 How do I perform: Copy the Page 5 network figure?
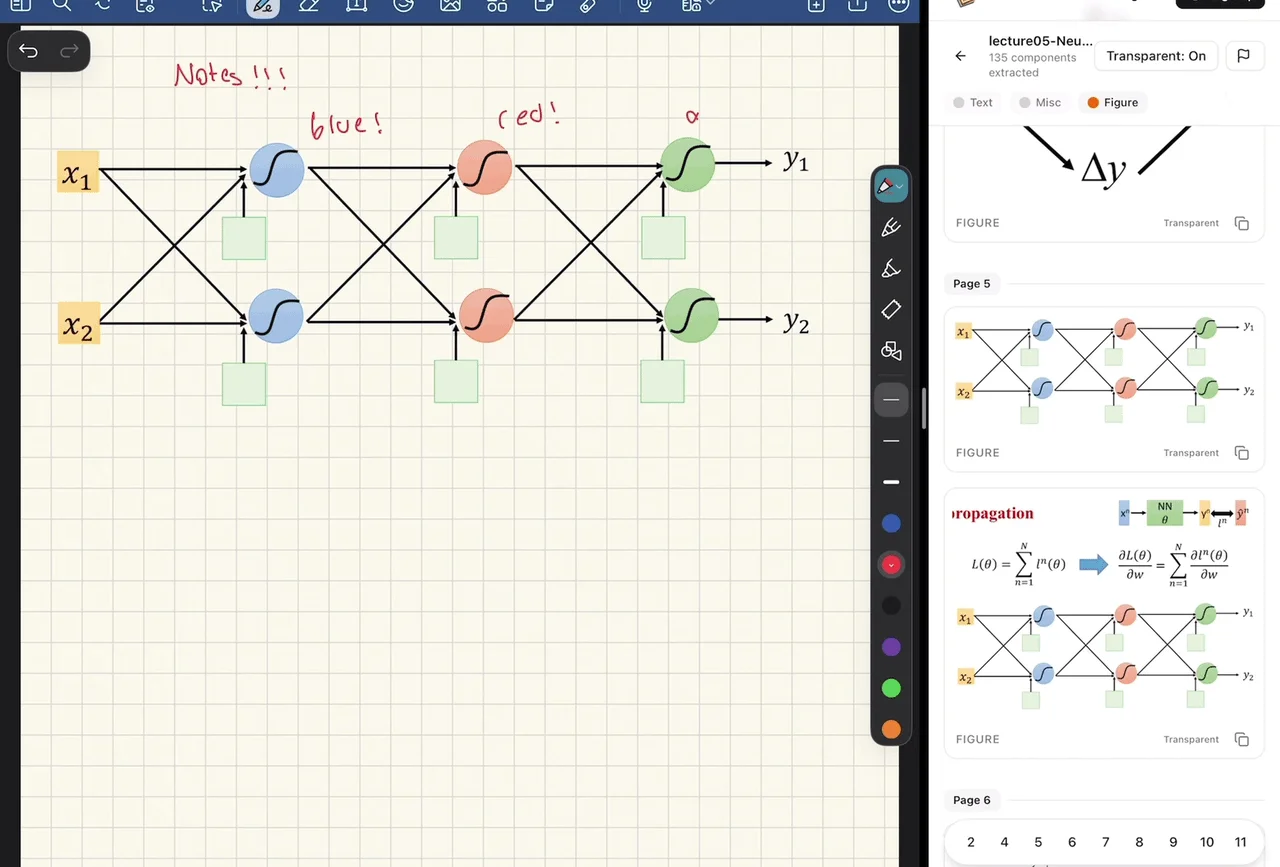tap(1241, 453)
